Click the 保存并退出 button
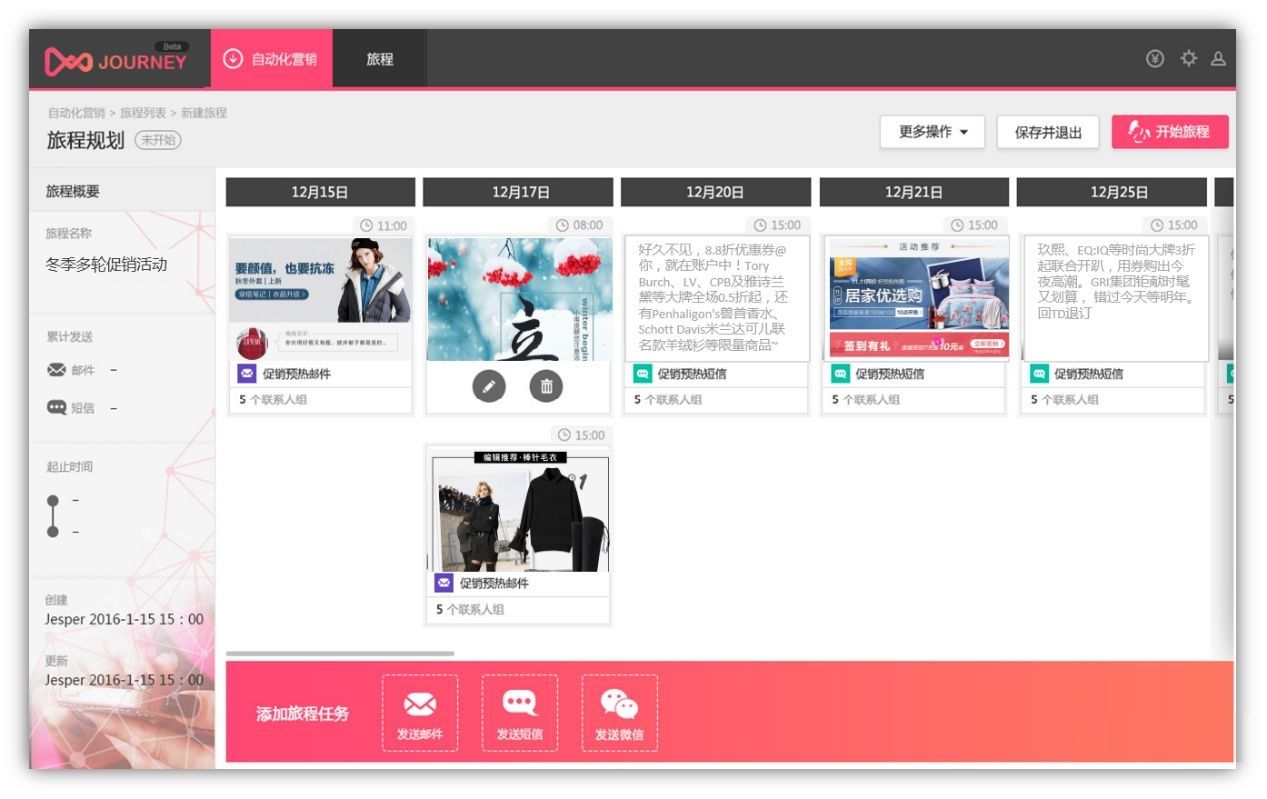This screenshot has width=1267, height=799. point(1048,132)
